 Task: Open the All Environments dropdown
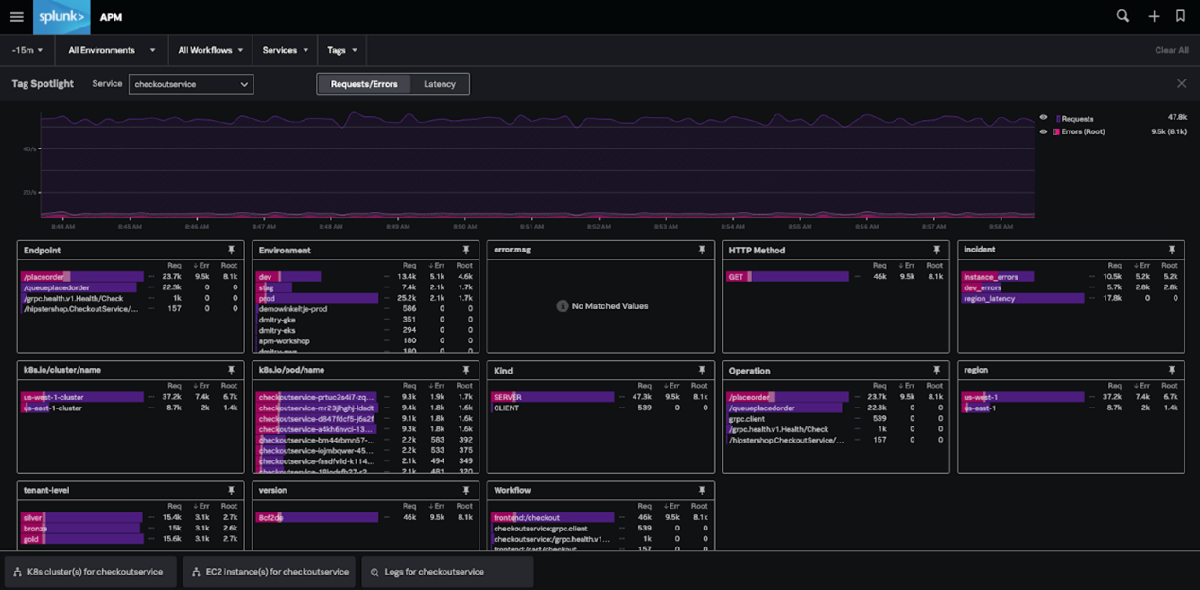pyautogui.click(x=110, y=49)
